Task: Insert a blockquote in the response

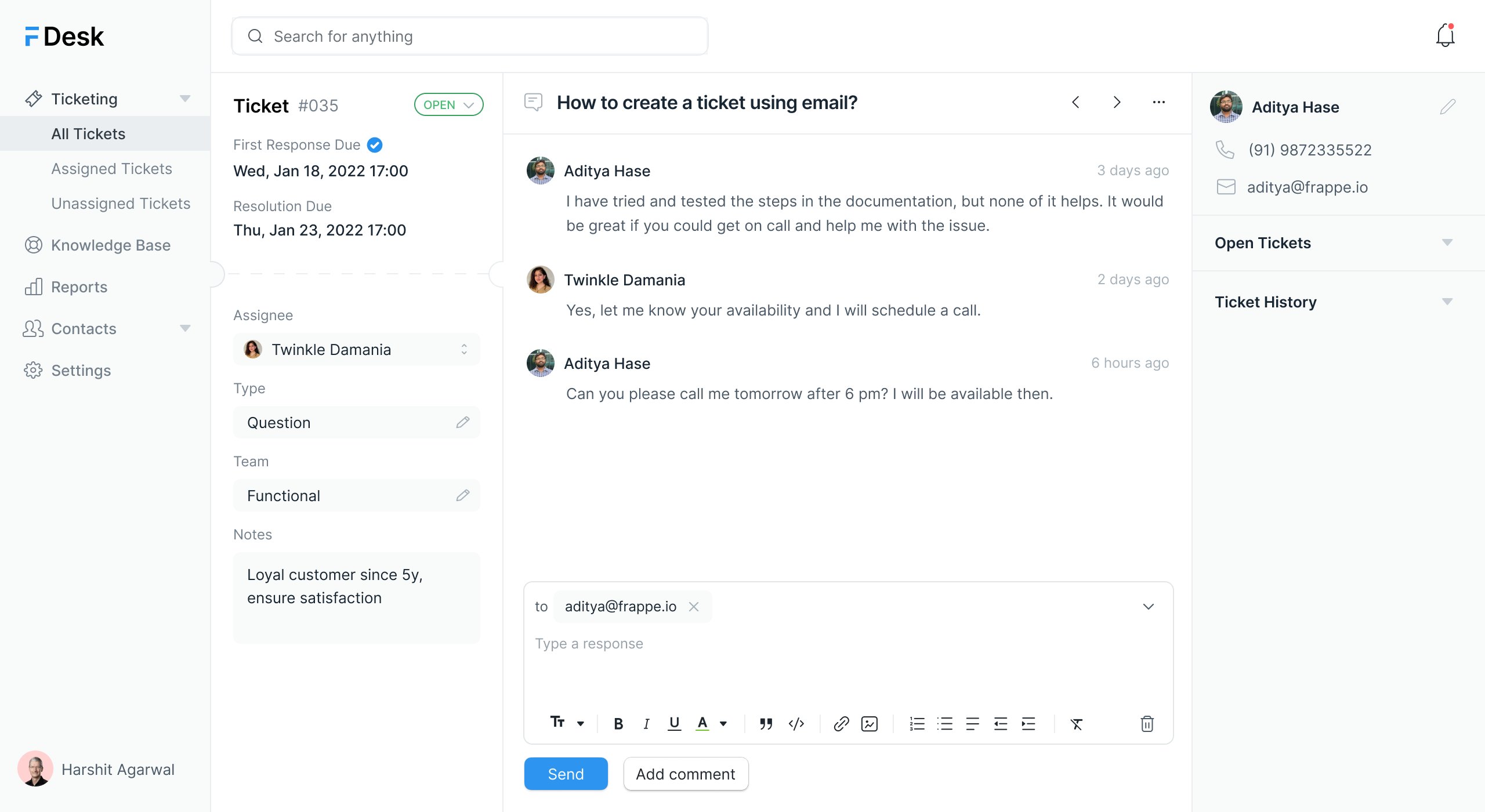Action: [766, 723]
